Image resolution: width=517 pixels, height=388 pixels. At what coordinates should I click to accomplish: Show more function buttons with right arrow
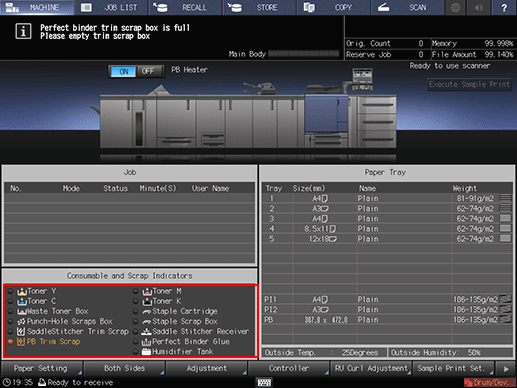click(506, 369)
